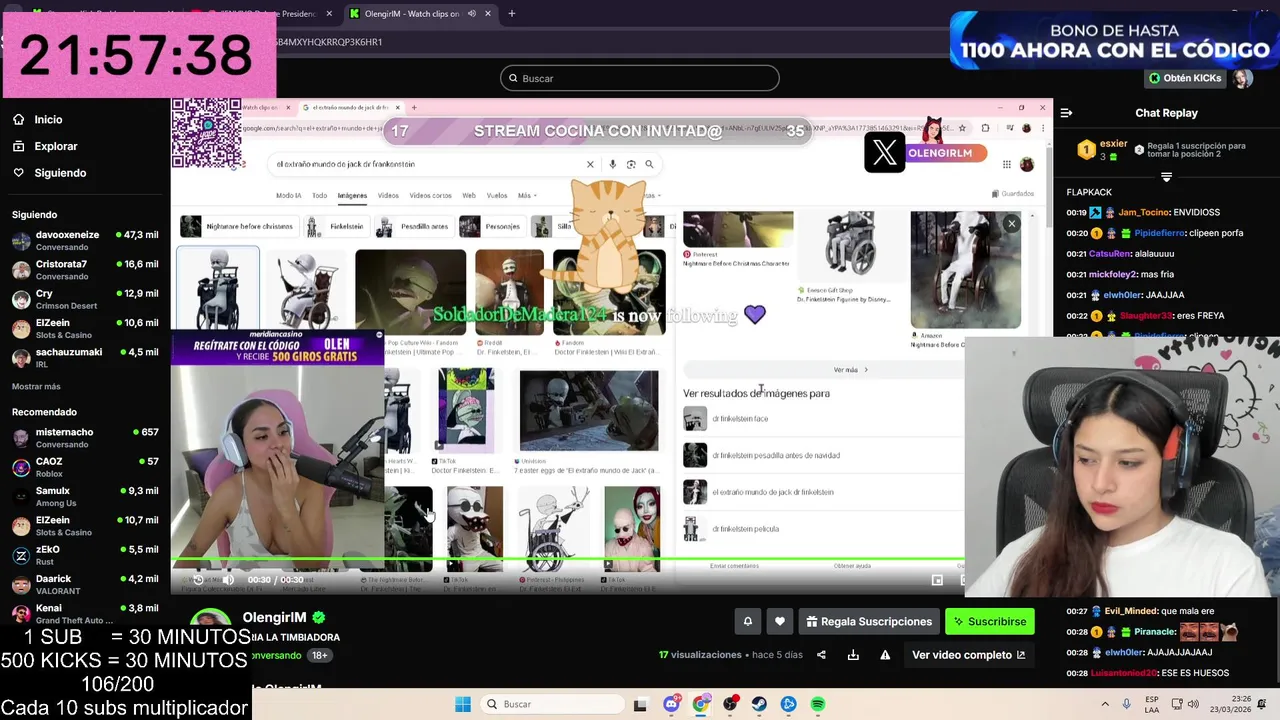Image resolution: width=1280 pixels, height=720 pixels.
Task: Open CatsuRen's chat username
Action: point(1109,254)
